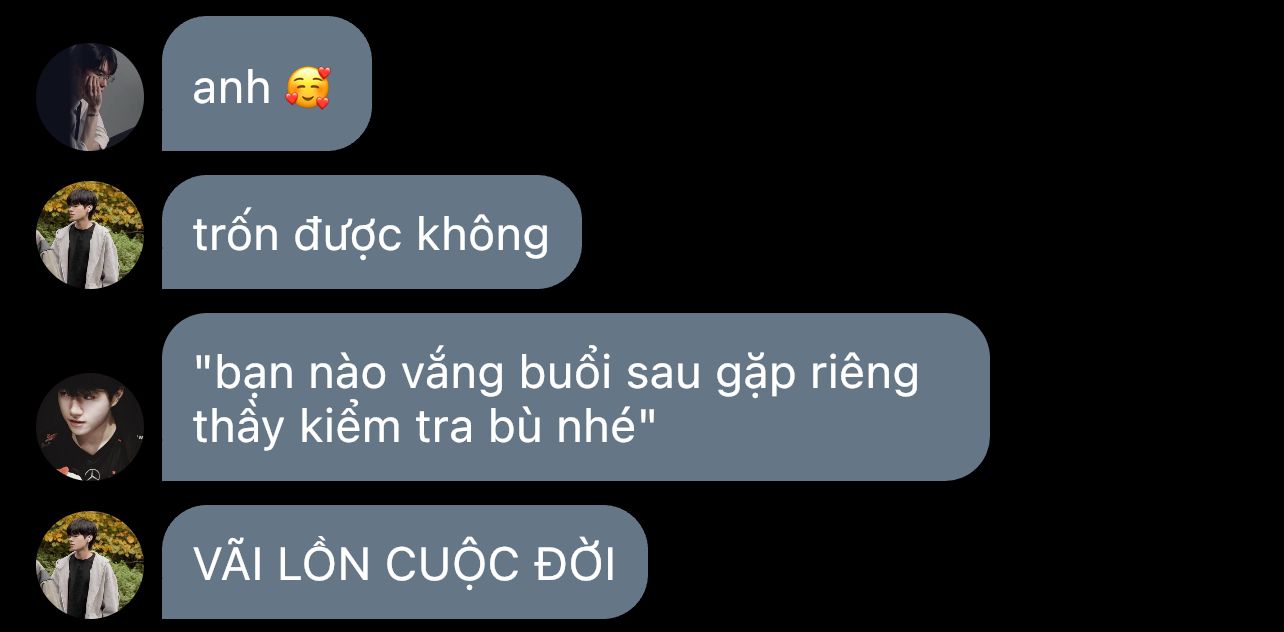1284x632 pixels.
Task: Click the smiling face with hearts emoji
Action: coord(307,88)
